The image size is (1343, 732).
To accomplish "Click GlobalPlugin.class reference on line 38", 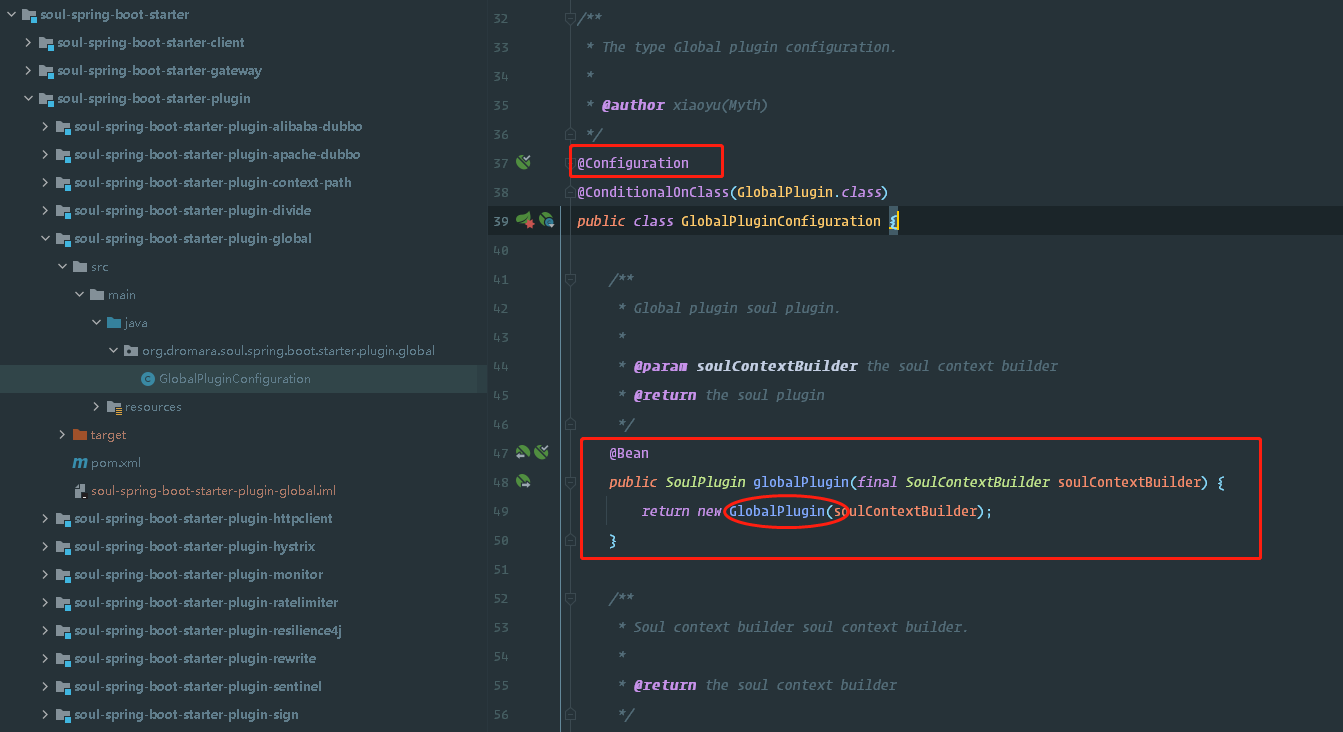I will 809,192.
